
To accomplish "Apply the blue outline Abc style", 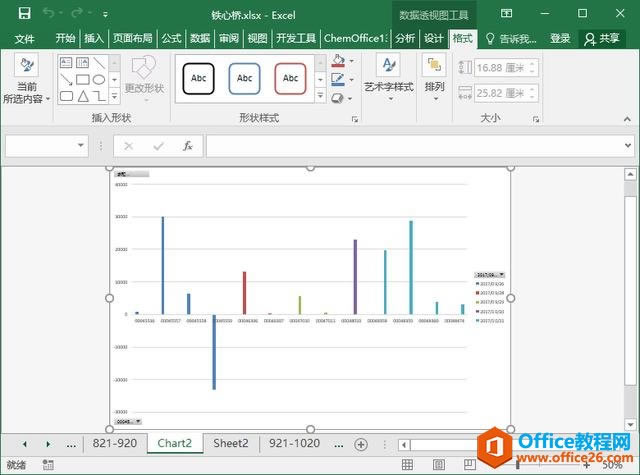I will 244,78.
